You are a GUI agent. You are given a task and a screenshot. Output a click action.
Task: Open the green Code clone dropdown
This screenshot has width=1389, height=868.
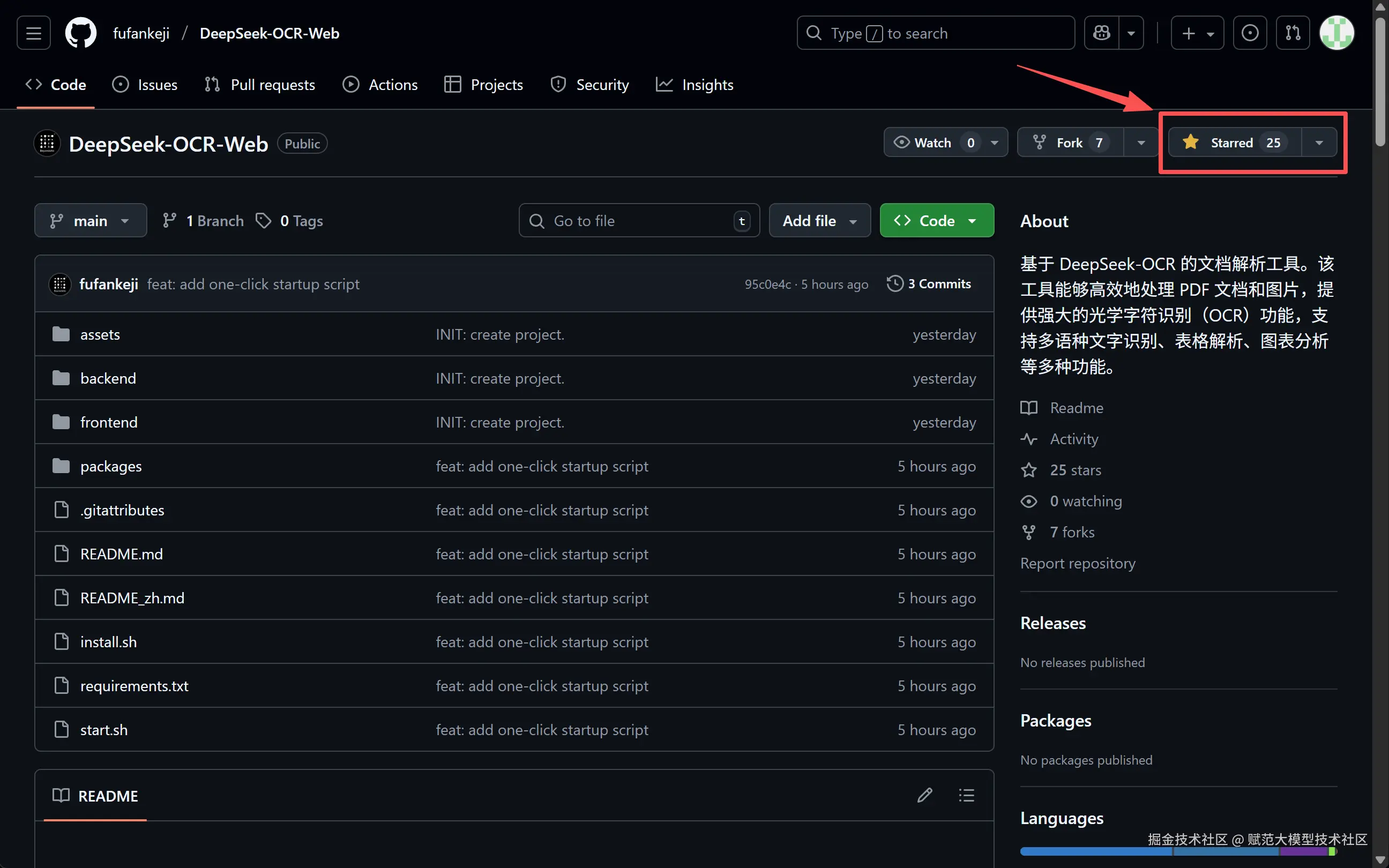pos(936,220)
